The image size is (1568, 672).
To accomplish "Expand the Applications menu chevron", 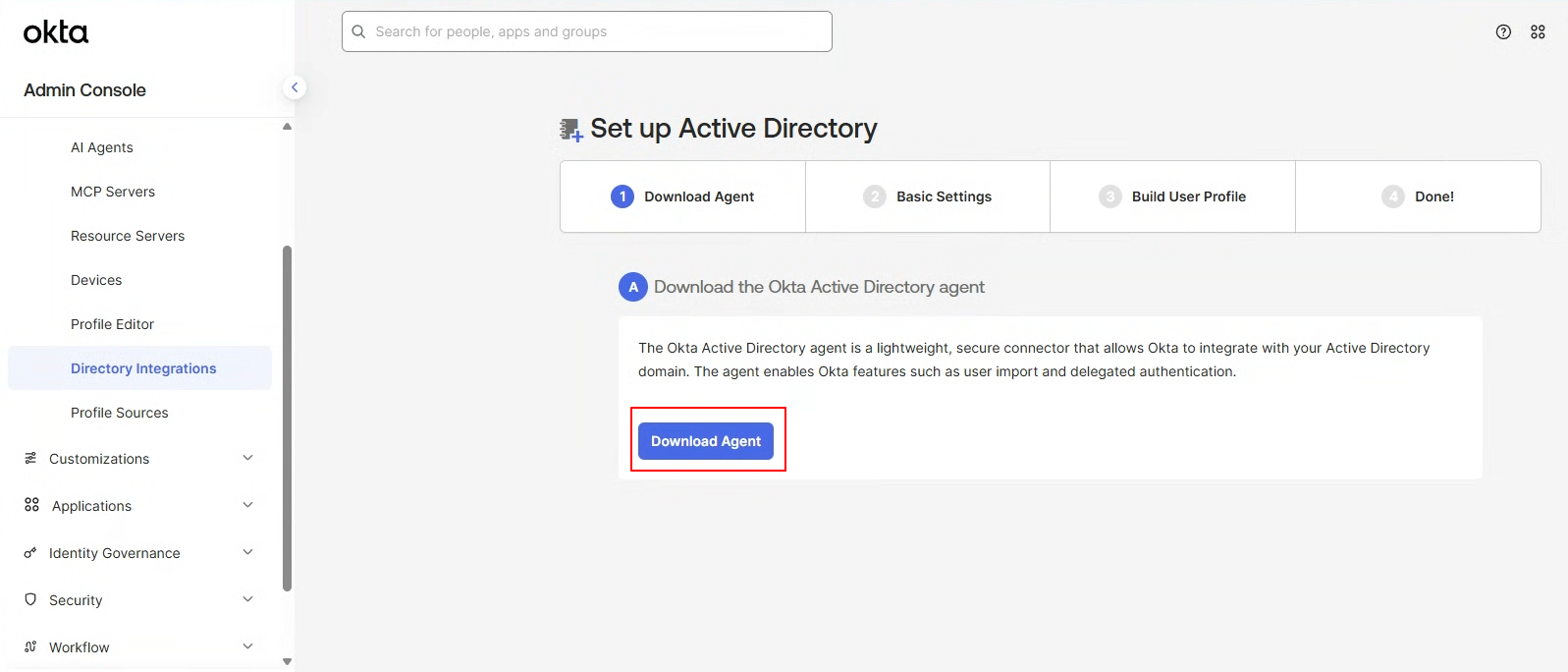I will 247,505.
